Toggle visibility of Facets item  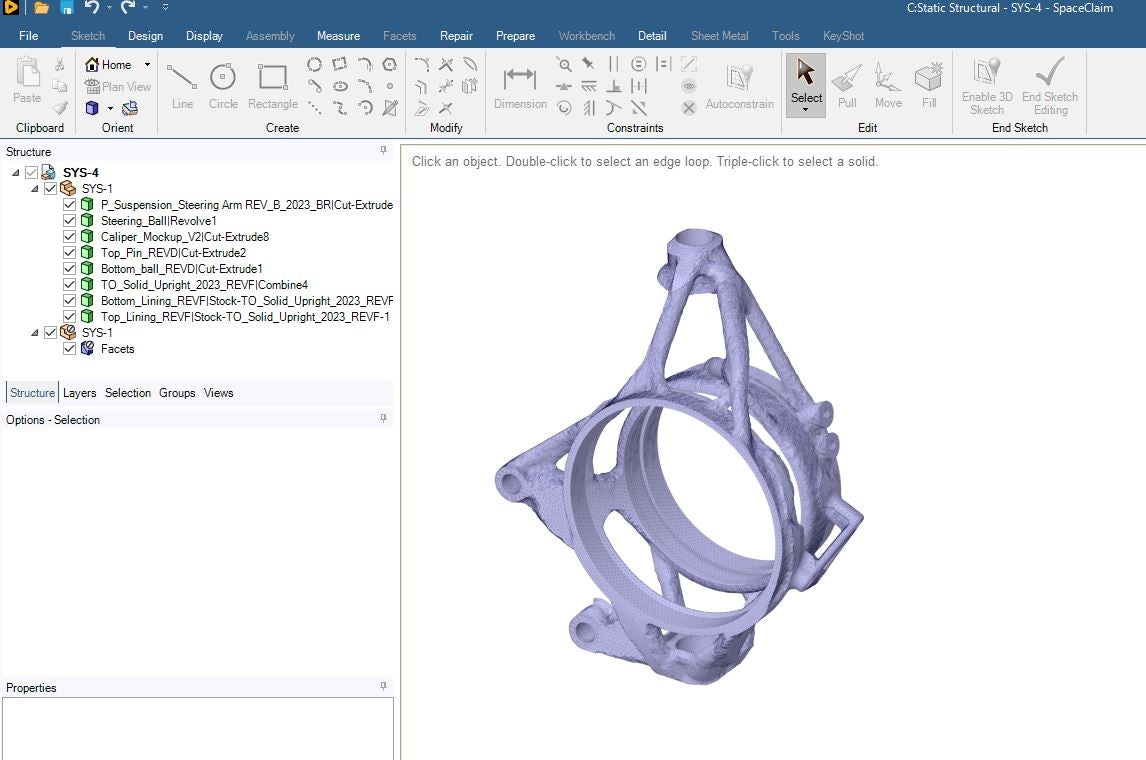(x=69, y=349)
